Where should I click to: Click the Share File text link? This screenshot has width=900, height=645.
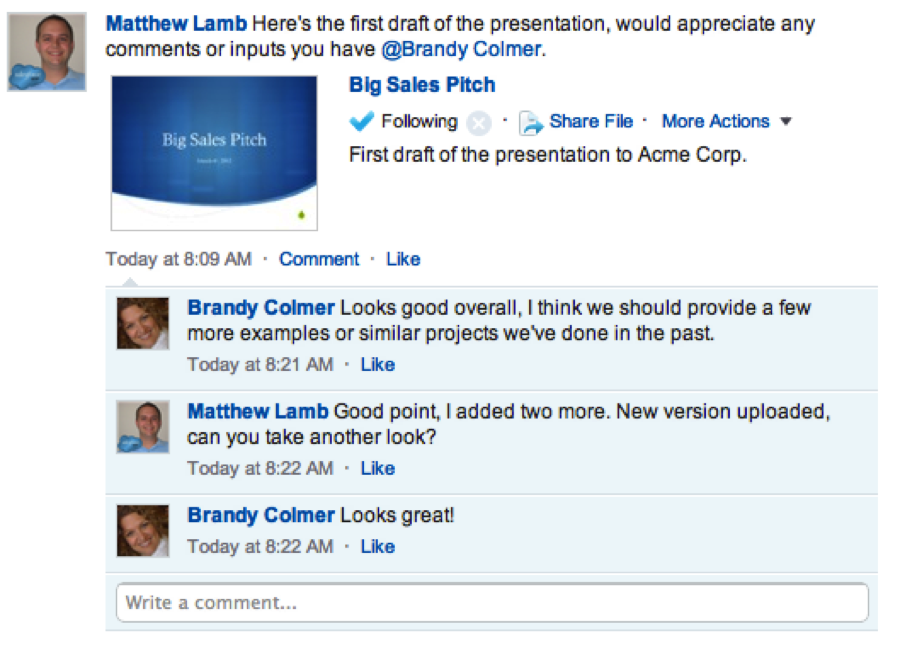click(x=591, y=121)
